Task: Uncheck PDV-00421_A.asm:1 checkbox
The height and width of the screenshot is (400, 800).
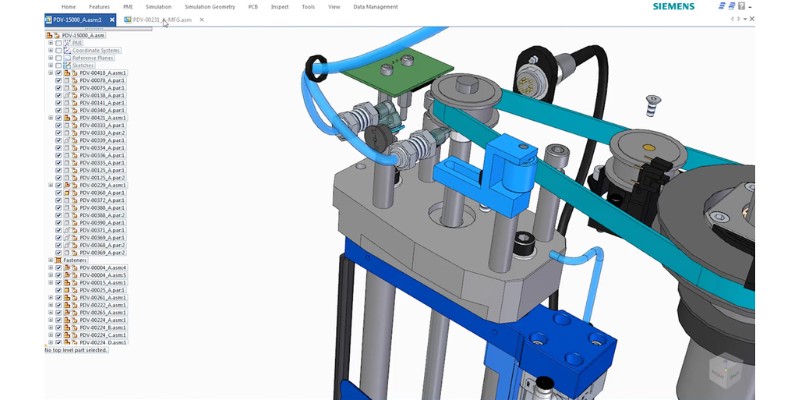Action: click(x=59, y=118)
